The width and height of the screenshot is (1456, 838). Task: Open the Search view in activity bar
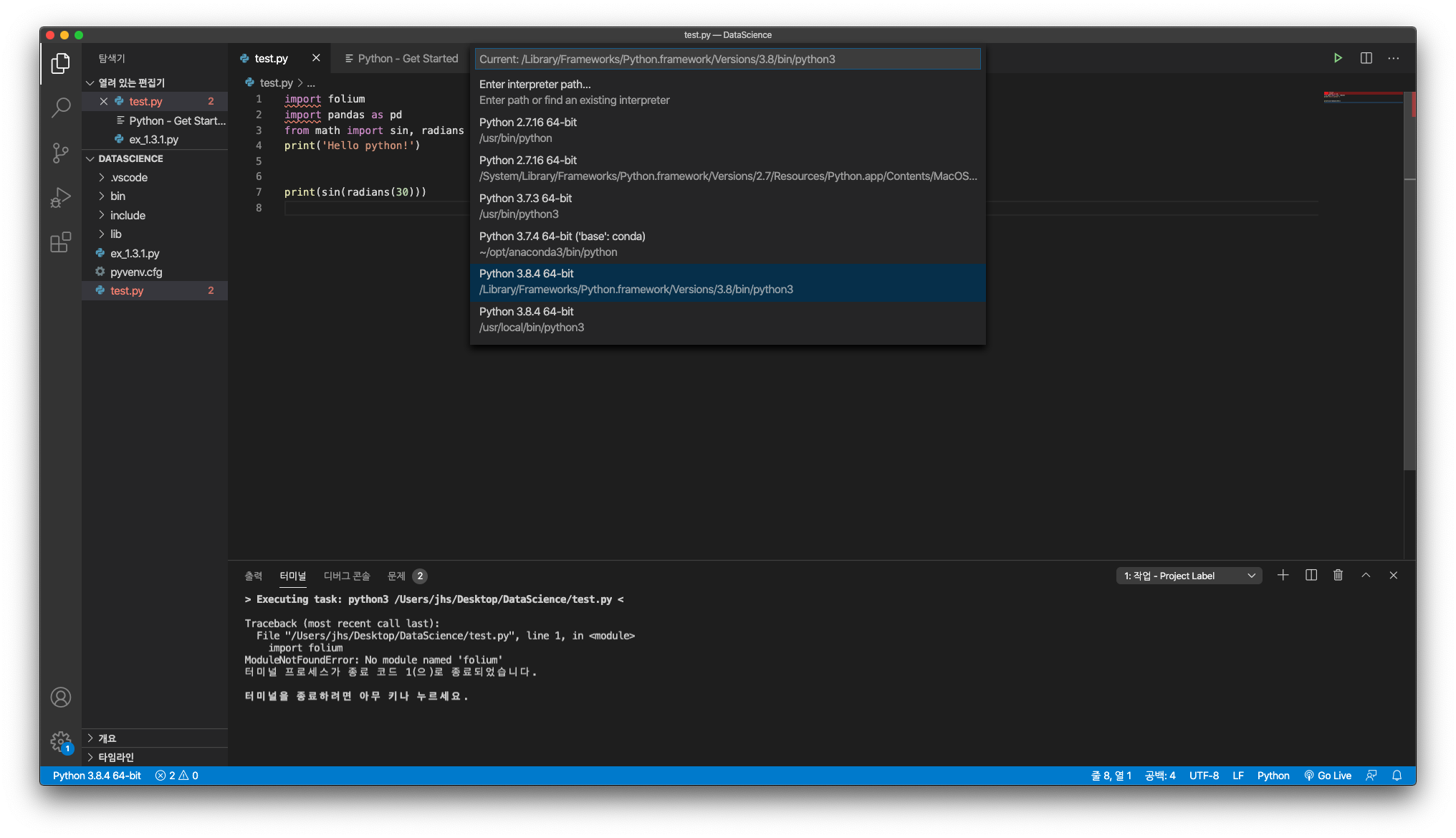tap(61, 108)
